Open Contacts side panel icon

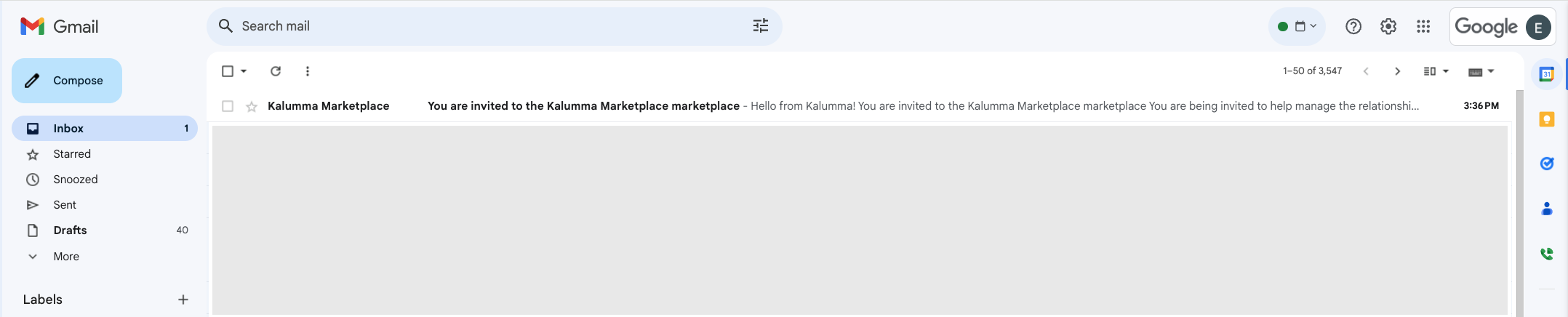pos(1547,209)
